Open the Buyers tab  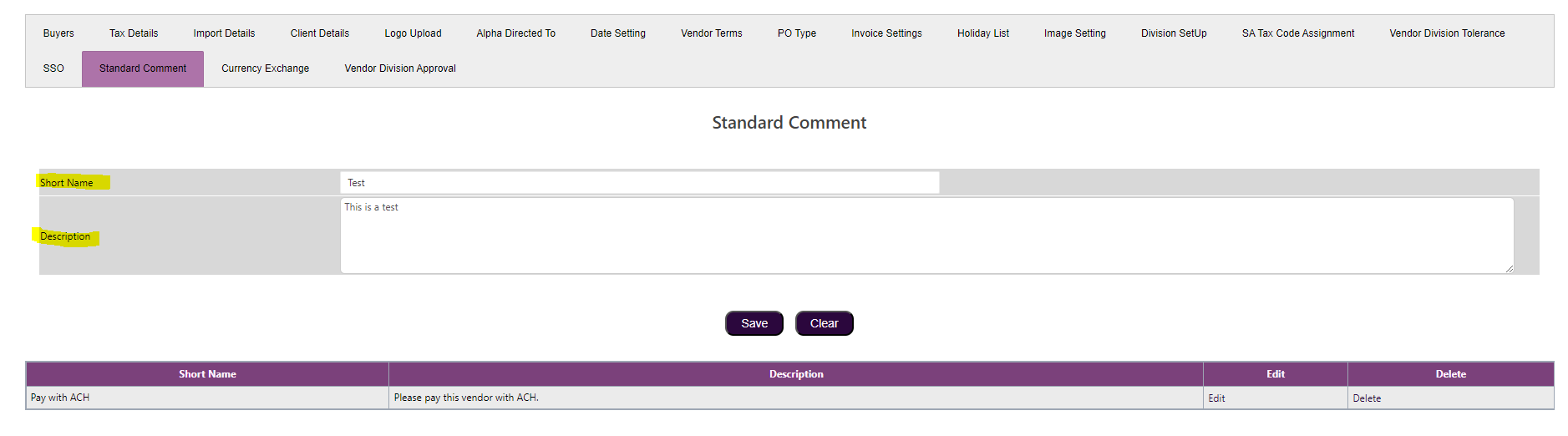pyautogui.click(x=58, y=33)
